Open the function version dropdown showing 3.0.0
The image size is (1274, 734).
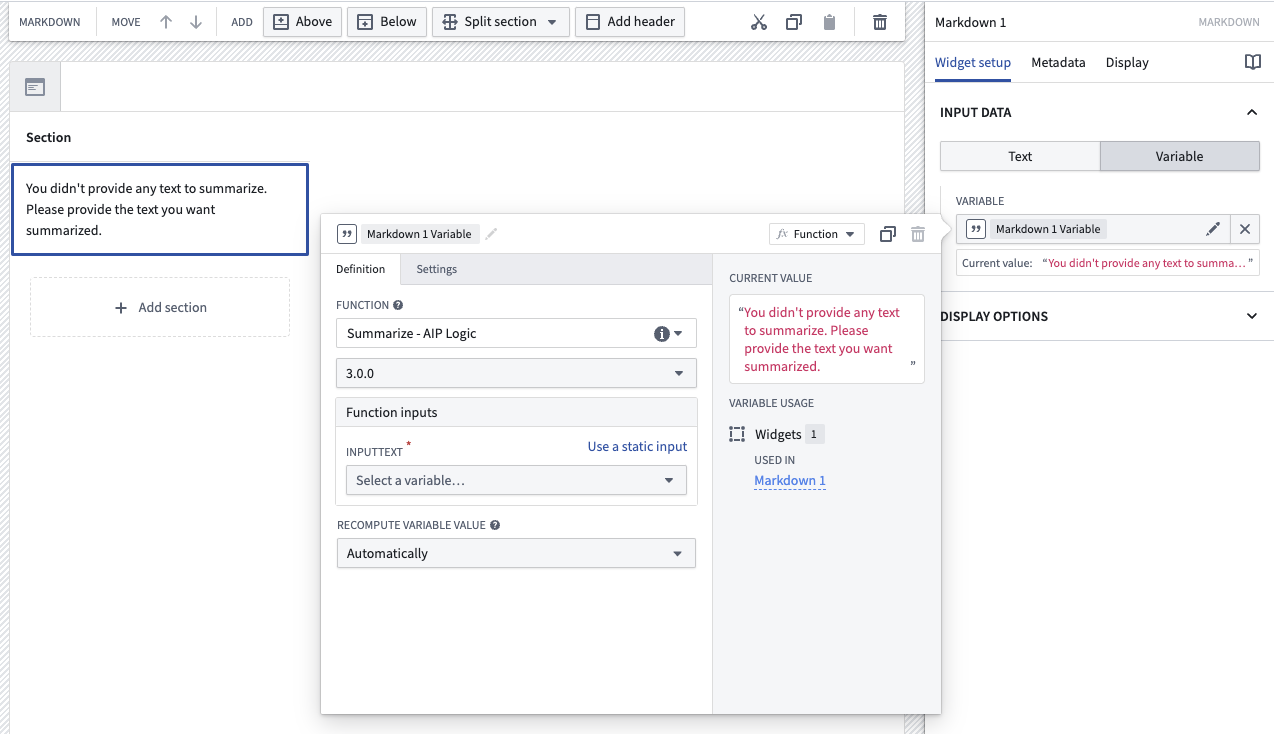point(515,372)
